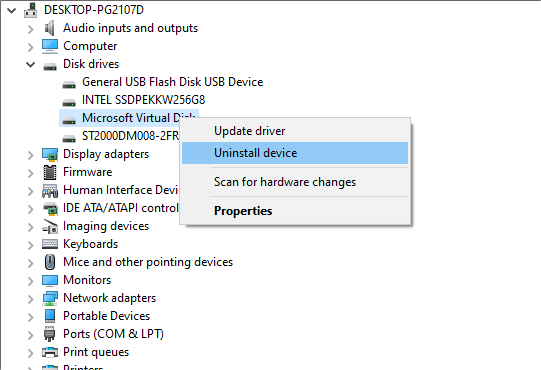The height and width of the screenshot is (370, 541).
Task: Click the Firmware chip icon
Action: tap(50, 172)
